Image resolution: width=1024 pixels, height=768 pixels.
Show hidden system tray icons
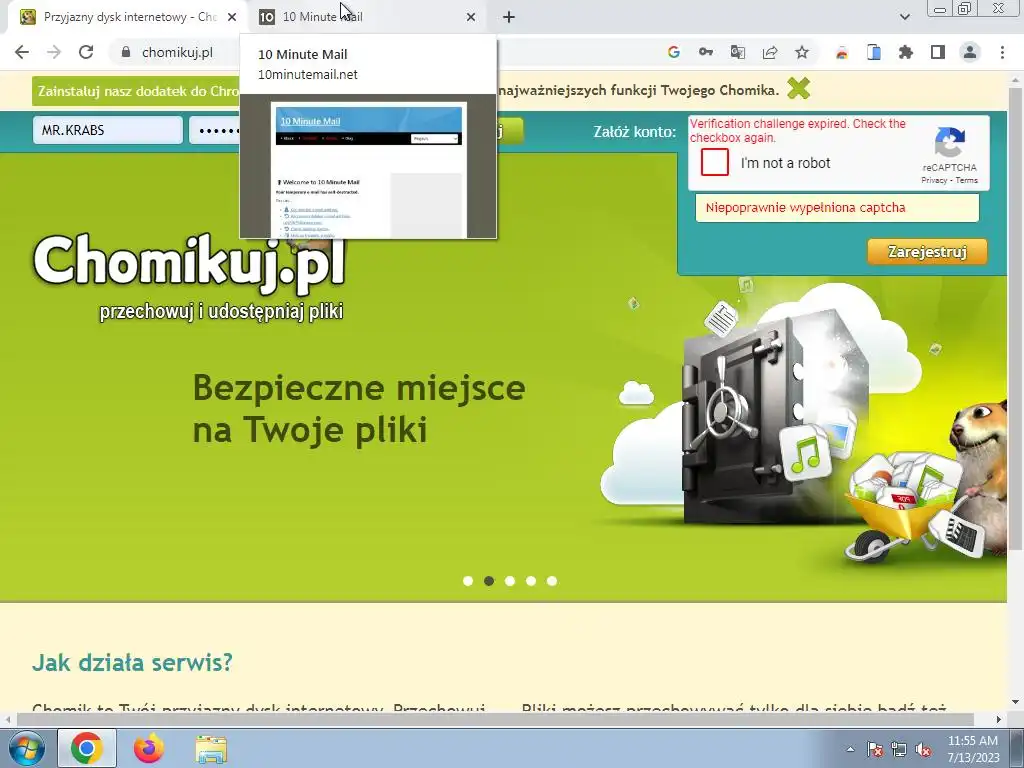click(850, 749)
